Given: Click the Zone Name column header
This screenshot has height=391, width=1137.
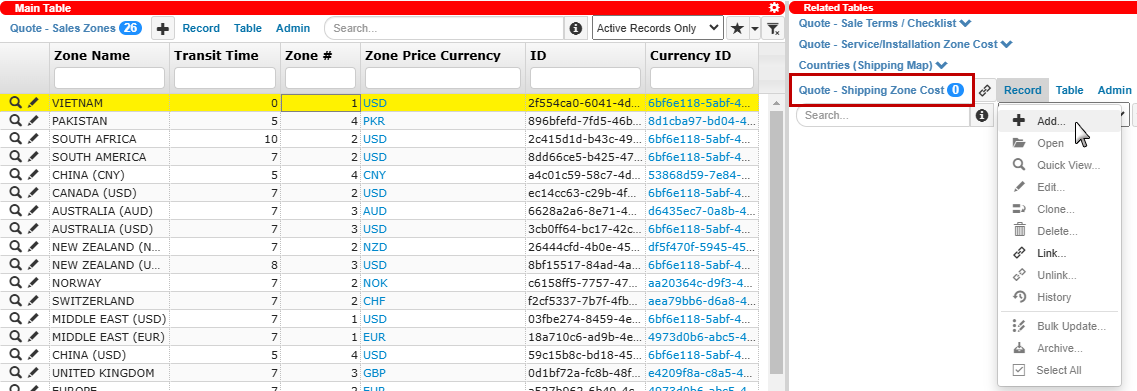Looking at the screenshot, I should pyautogui.click(x=92, y=55).
